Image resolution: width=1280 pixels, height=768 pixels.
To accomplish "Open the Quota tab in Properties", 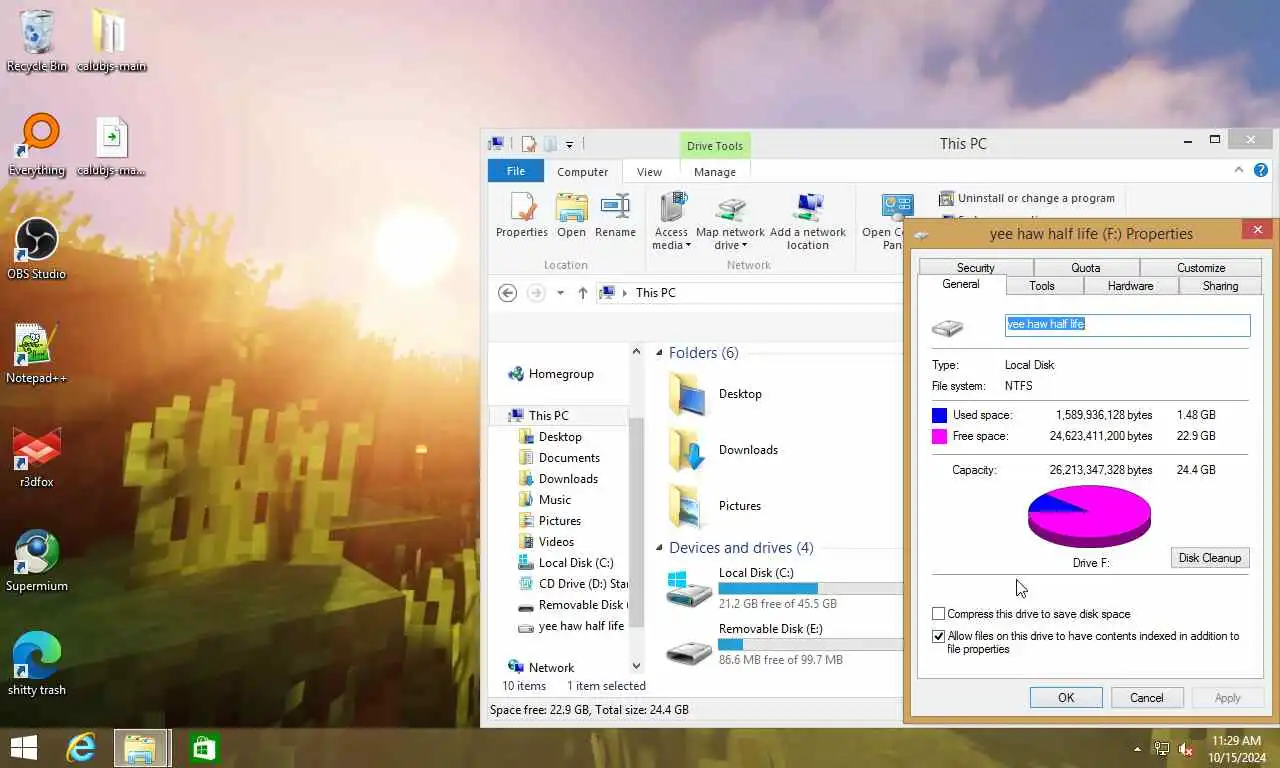I will (1086, 268).
